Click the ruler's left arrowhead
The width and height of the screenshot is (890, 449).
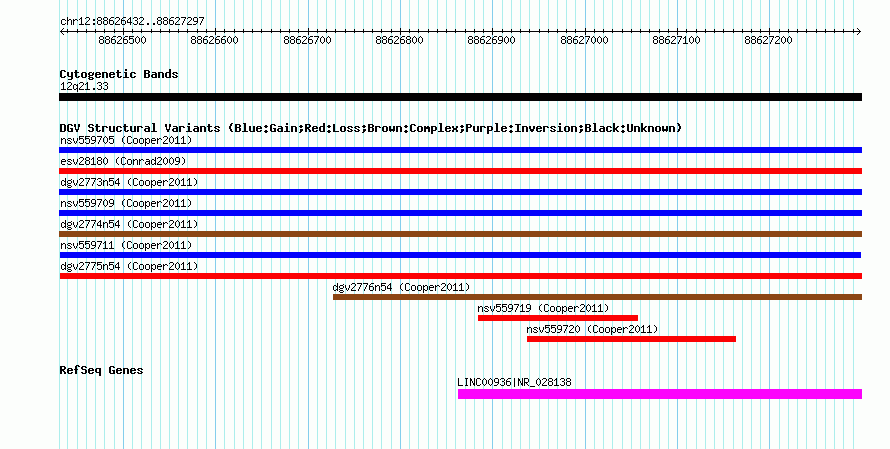(x=62, y=32)
